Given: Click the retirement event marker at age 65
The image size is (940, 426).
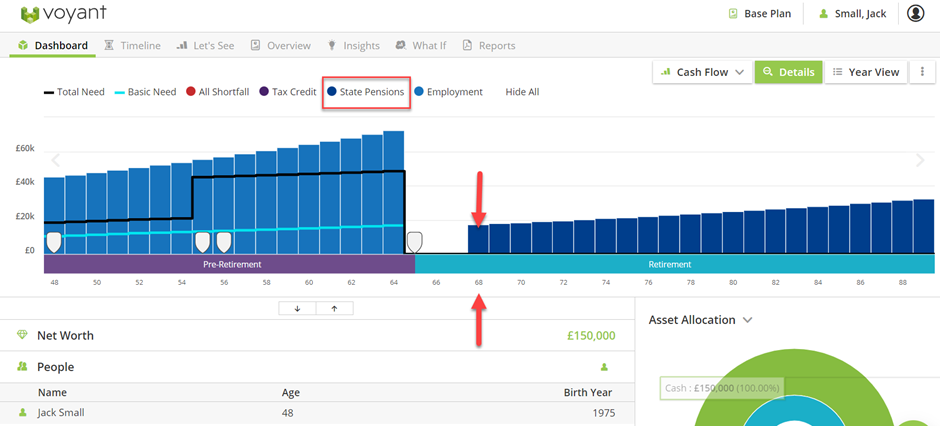Looking at the screenshot, I should [x=415, y=243].
